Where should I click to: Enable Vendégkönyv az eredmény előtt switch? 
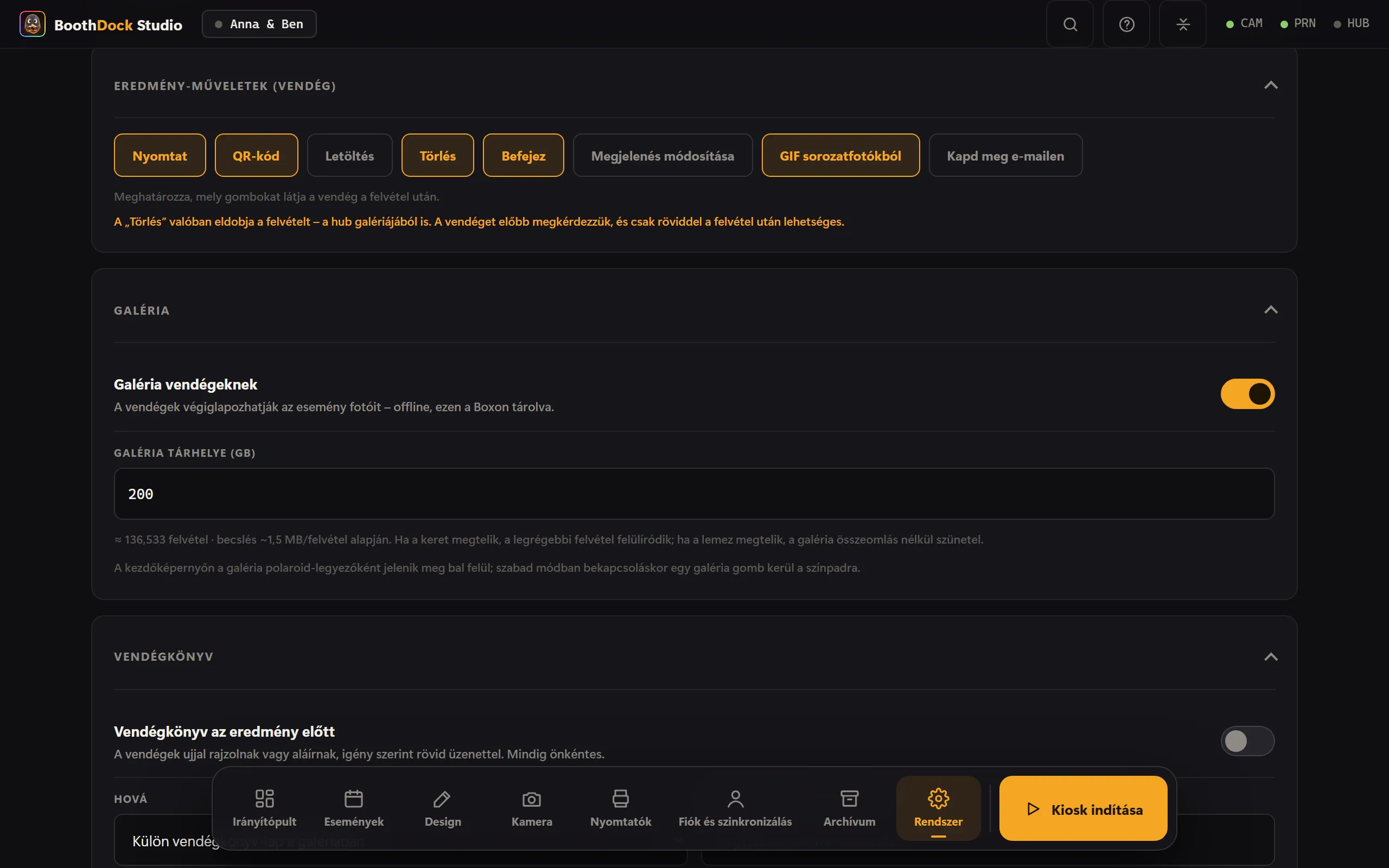click(x=1247, y=741)
